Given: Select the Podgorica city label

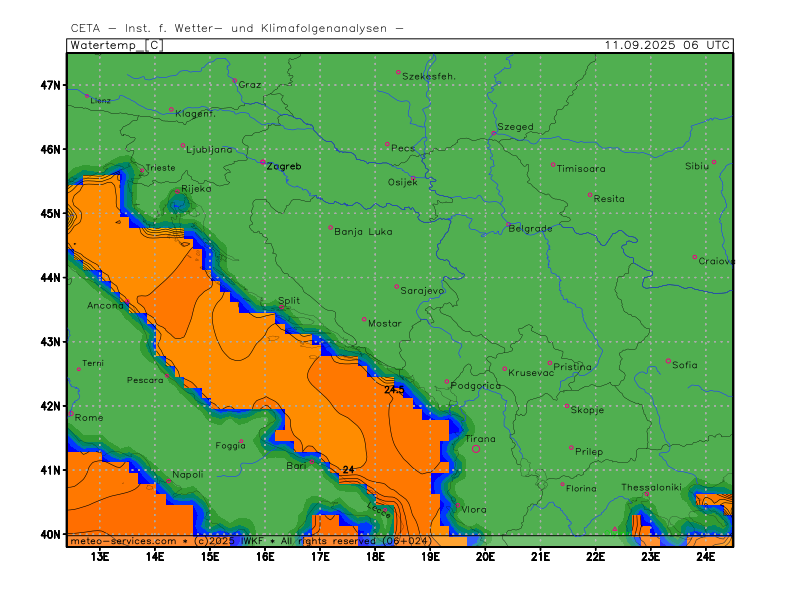Looking at the screenshot, I should pos(476,386).
